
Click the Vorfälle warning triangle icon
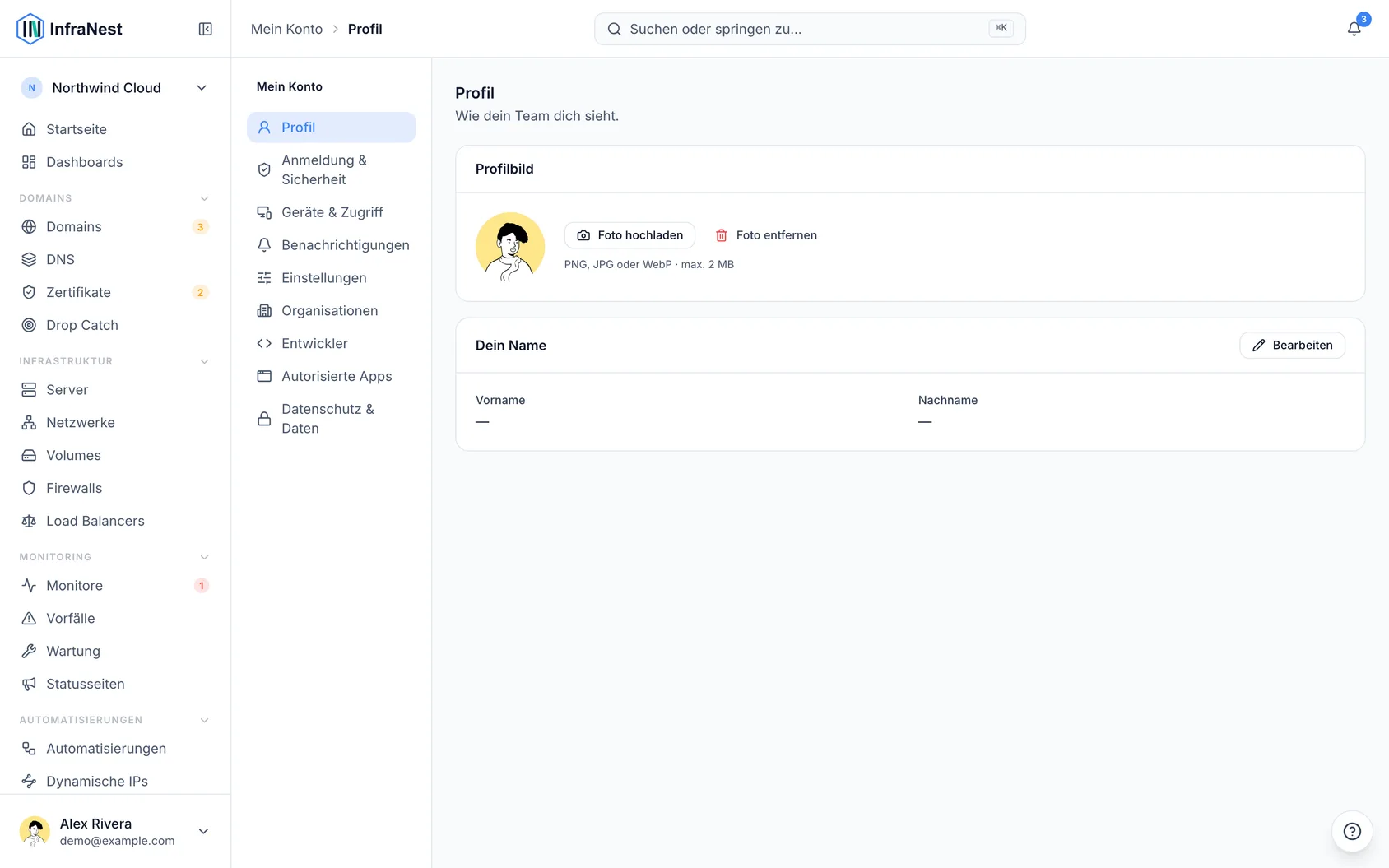pyautogui.click(x=29, y=618)
